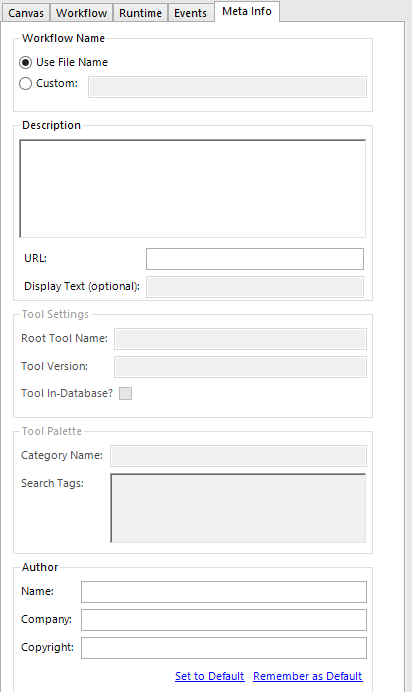Open the Workflow tab

(82, 13)
